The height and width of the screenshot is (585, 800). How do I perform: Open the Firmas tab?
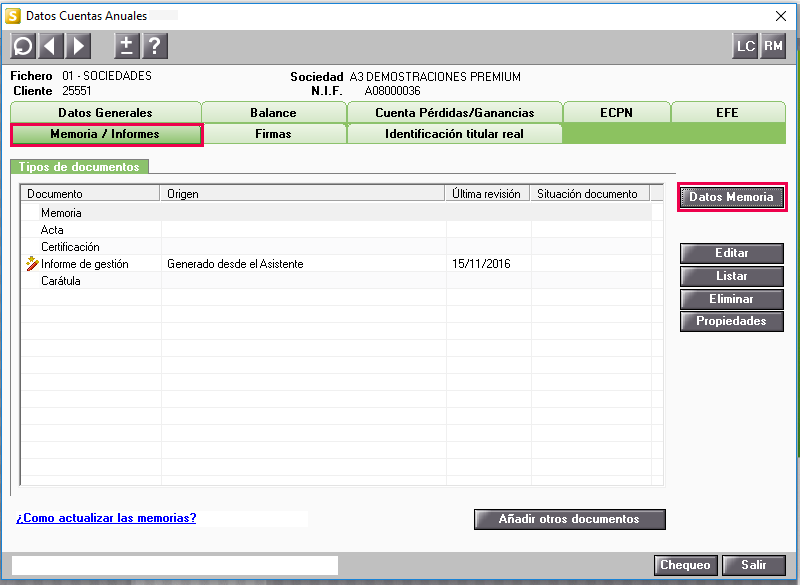(x=273, y=134)
